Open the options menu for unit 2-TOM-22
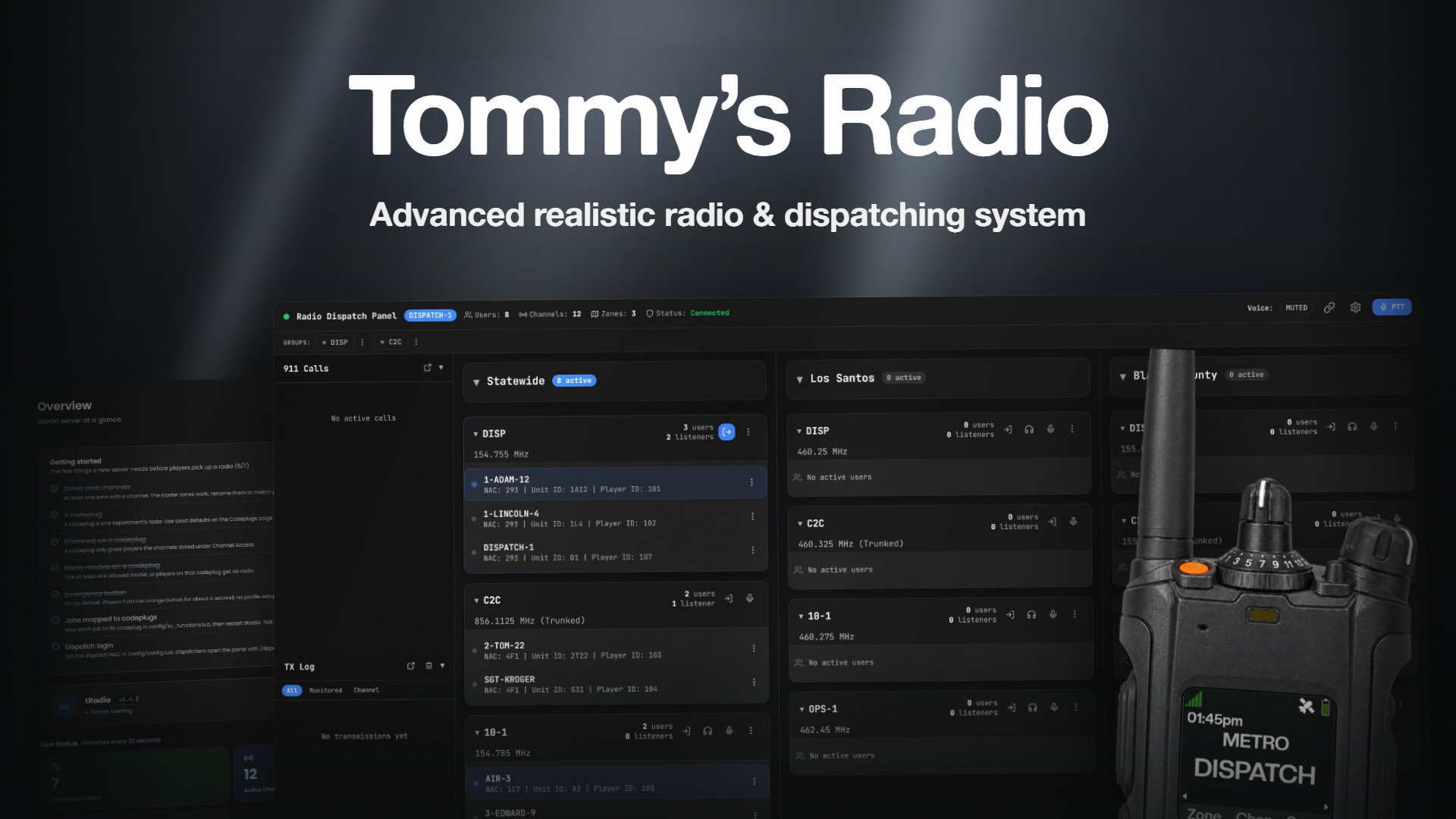Viewport: 1456px width, 819px height. coord(753,648)
